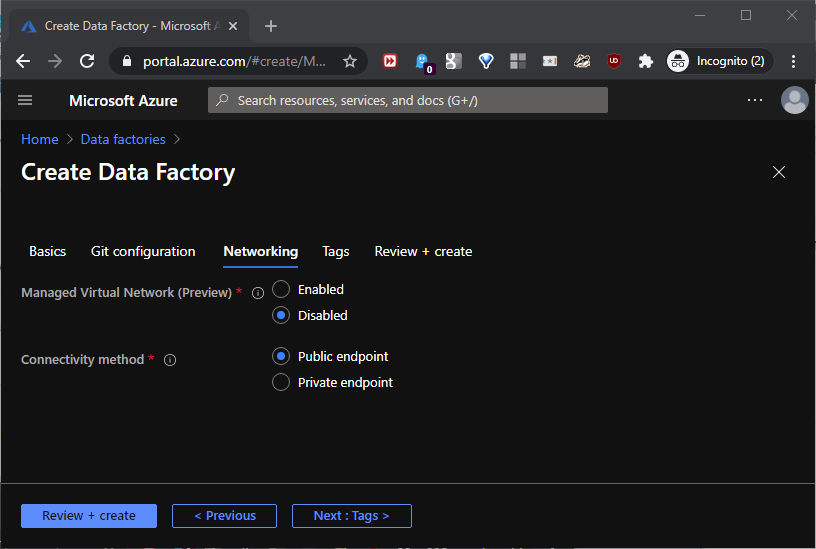Screen dimensions: 816x549
Task: Click the Next : Tags button
Action: coord(351,516)
